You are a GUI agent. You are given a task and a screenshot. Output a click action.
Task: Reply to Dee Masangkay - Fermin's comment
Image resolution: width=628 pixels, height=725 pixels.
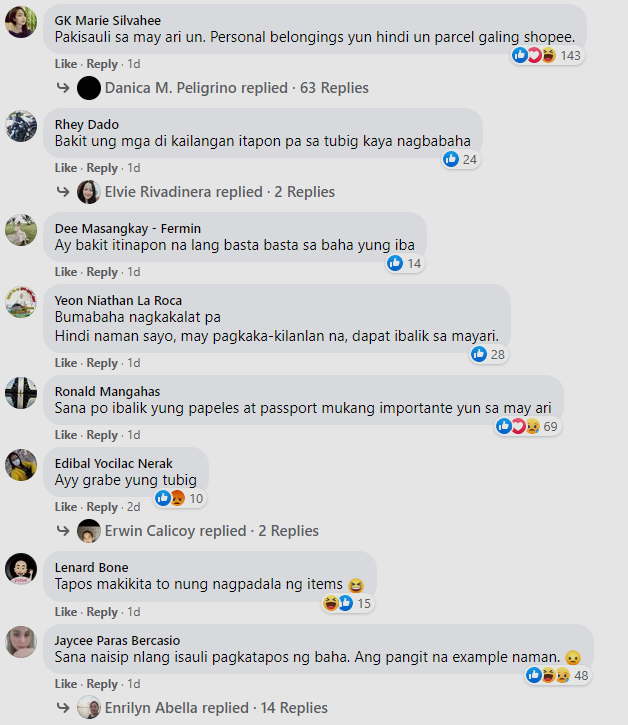pyautogui.click(x=102, y=272)
